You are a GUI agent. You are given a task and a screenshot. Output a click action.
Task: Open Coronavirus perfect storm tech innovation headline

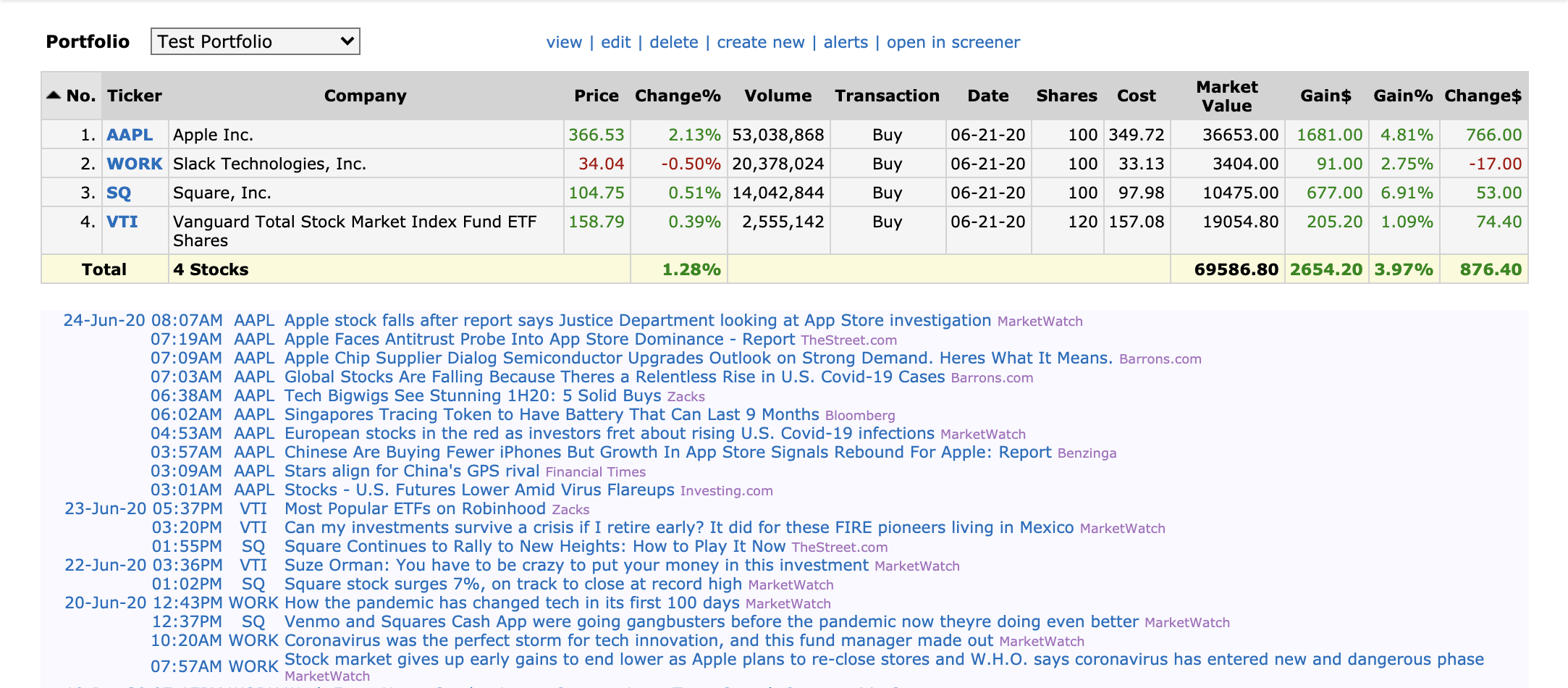638,640
